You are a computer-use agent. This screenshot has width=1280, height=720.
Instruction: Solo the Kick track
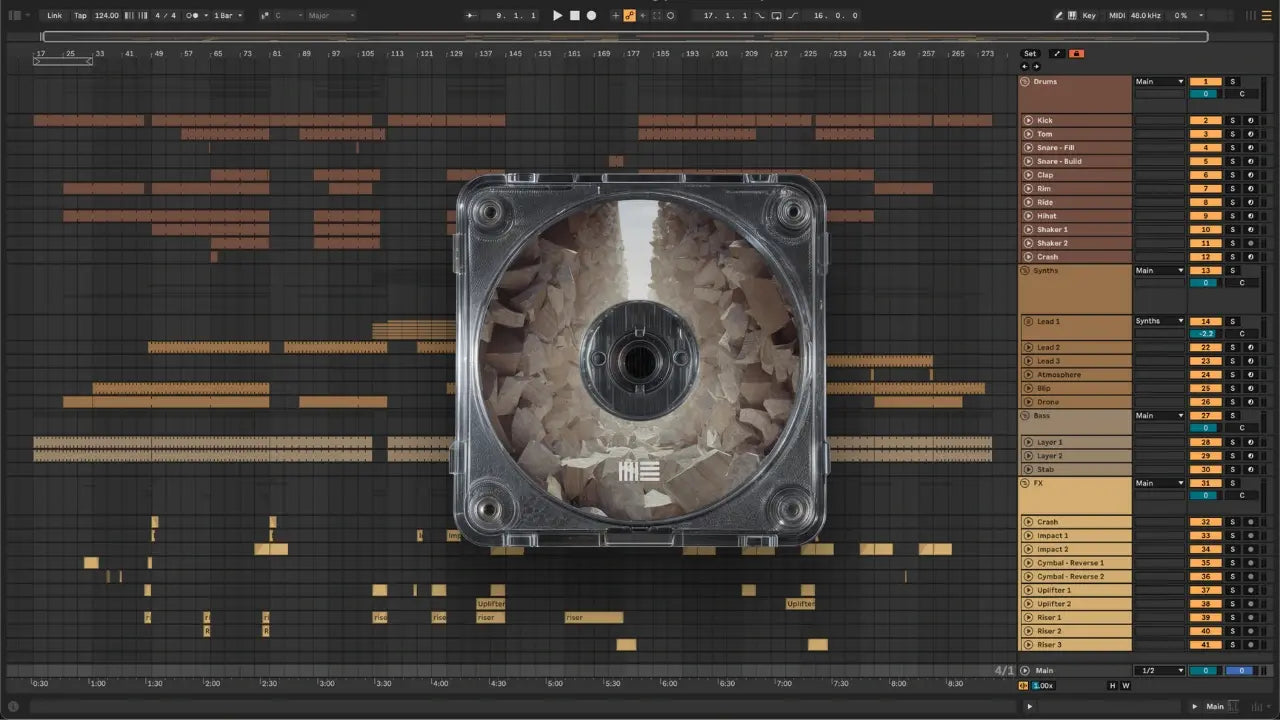coord(1232,121)
